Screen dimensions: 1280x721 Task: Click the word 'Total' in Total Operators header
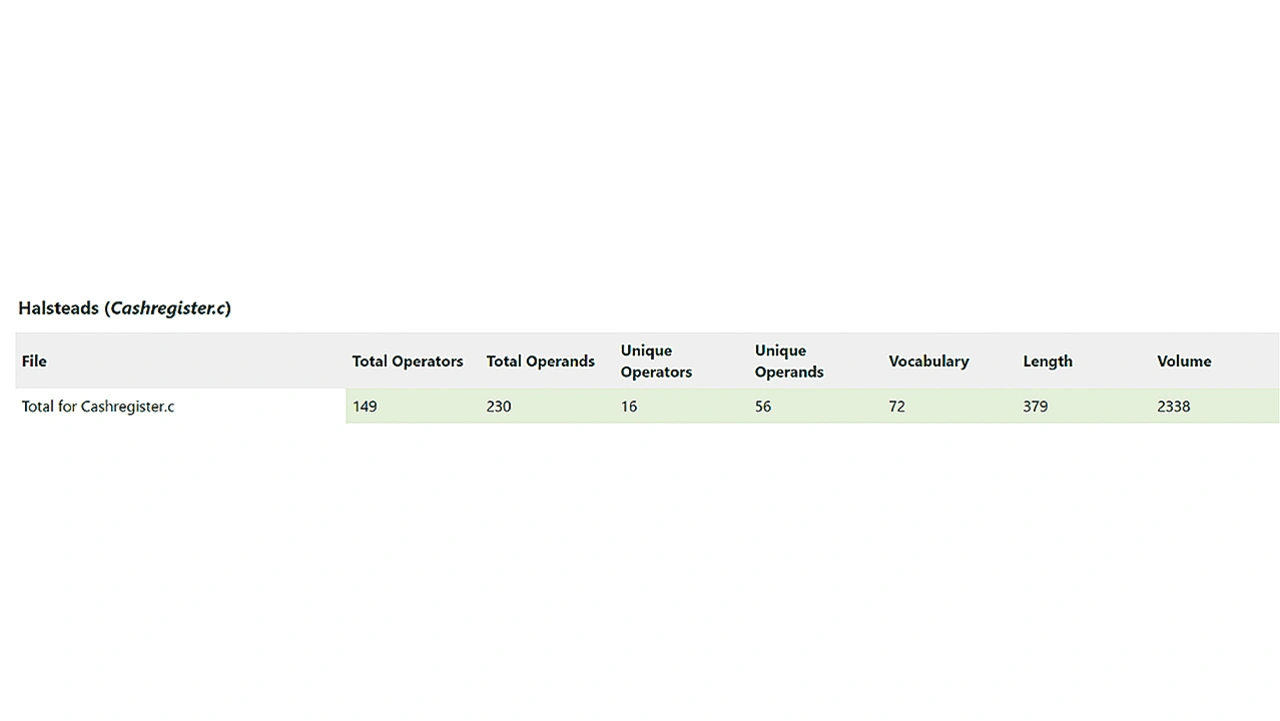[x=371, y=361]
